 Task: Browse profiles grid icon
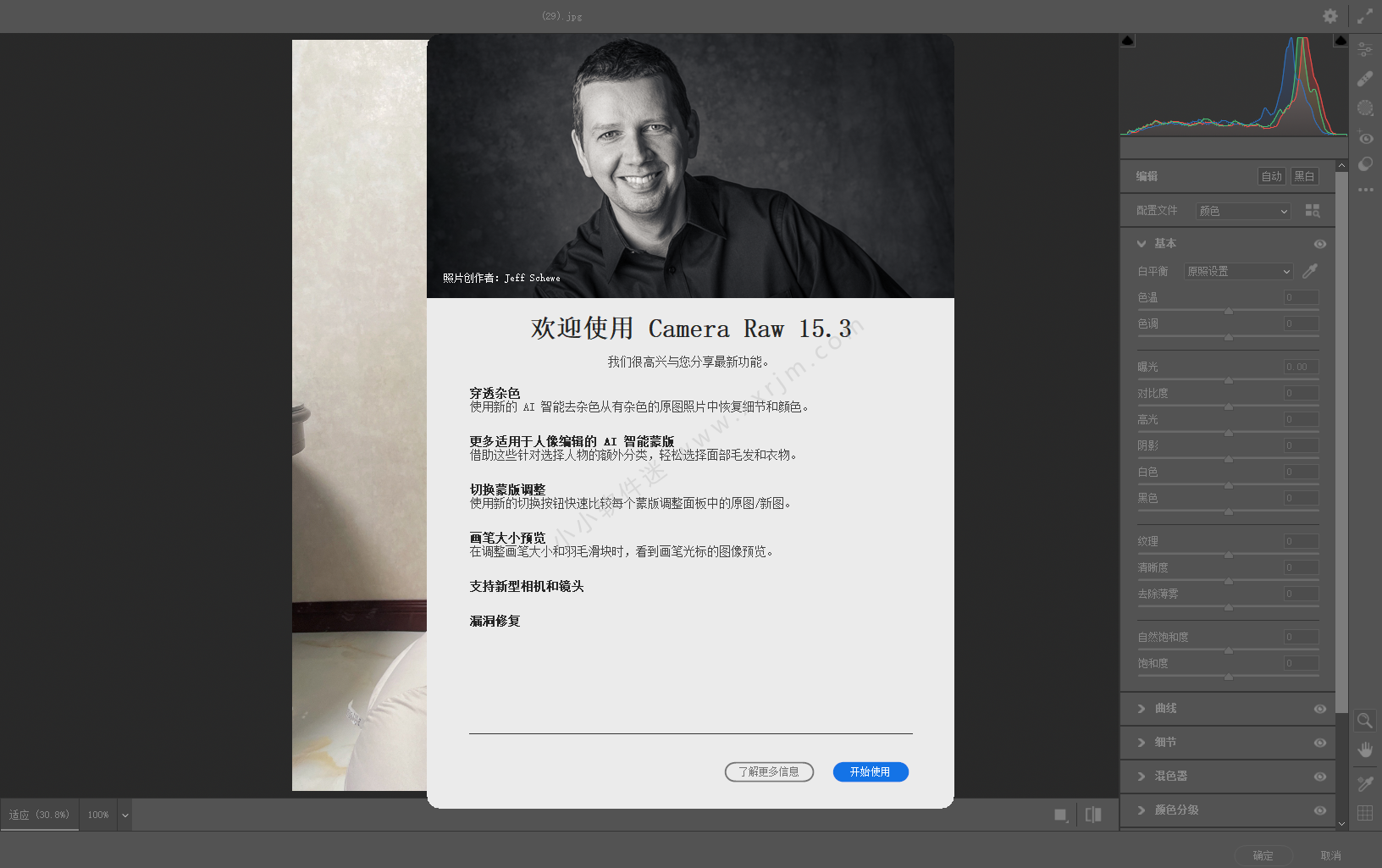[1313, 211]
